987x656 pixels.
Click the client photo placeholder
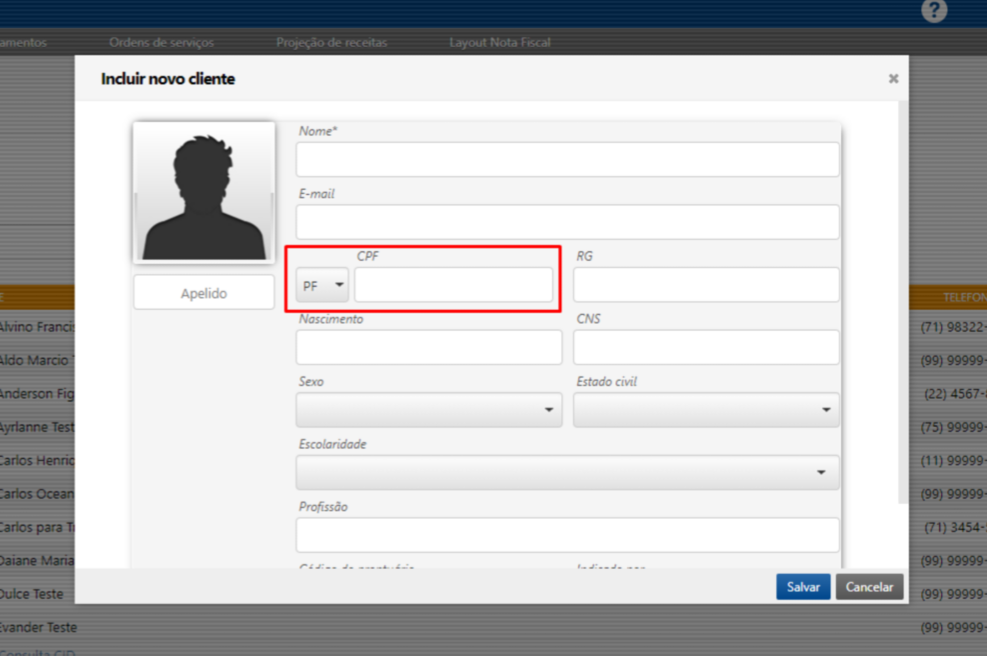(204, 191)
